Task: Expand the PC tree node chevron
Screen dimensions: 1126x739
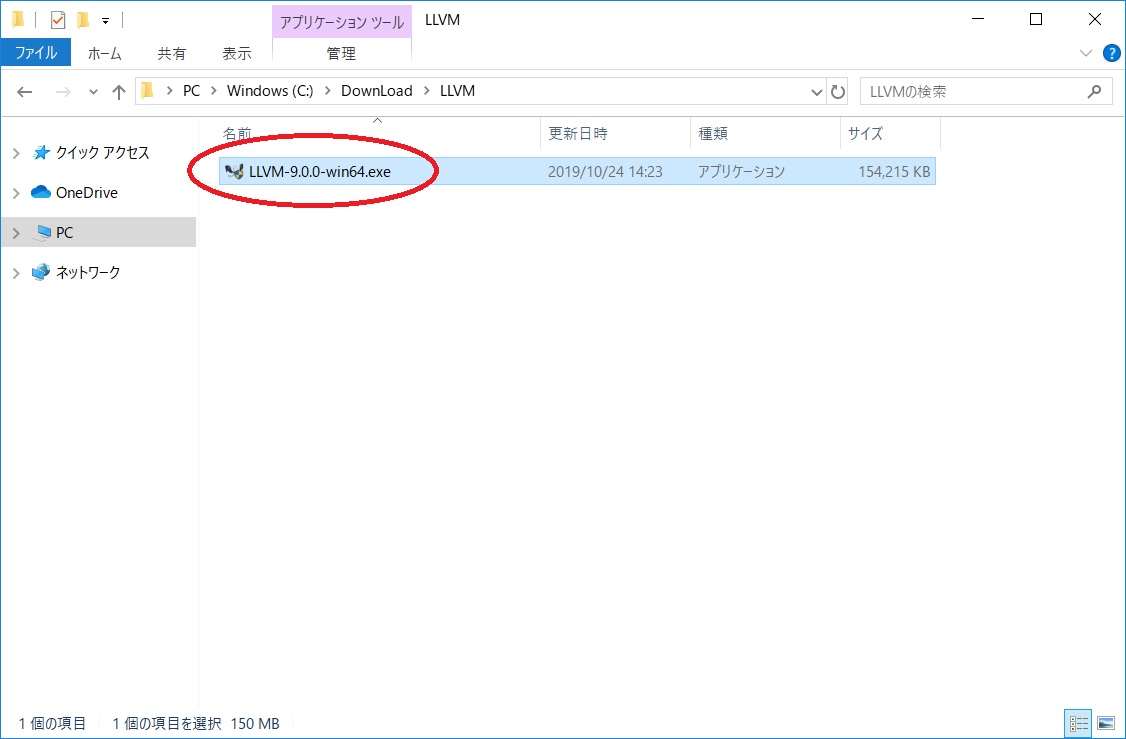Action: (16, 232)
